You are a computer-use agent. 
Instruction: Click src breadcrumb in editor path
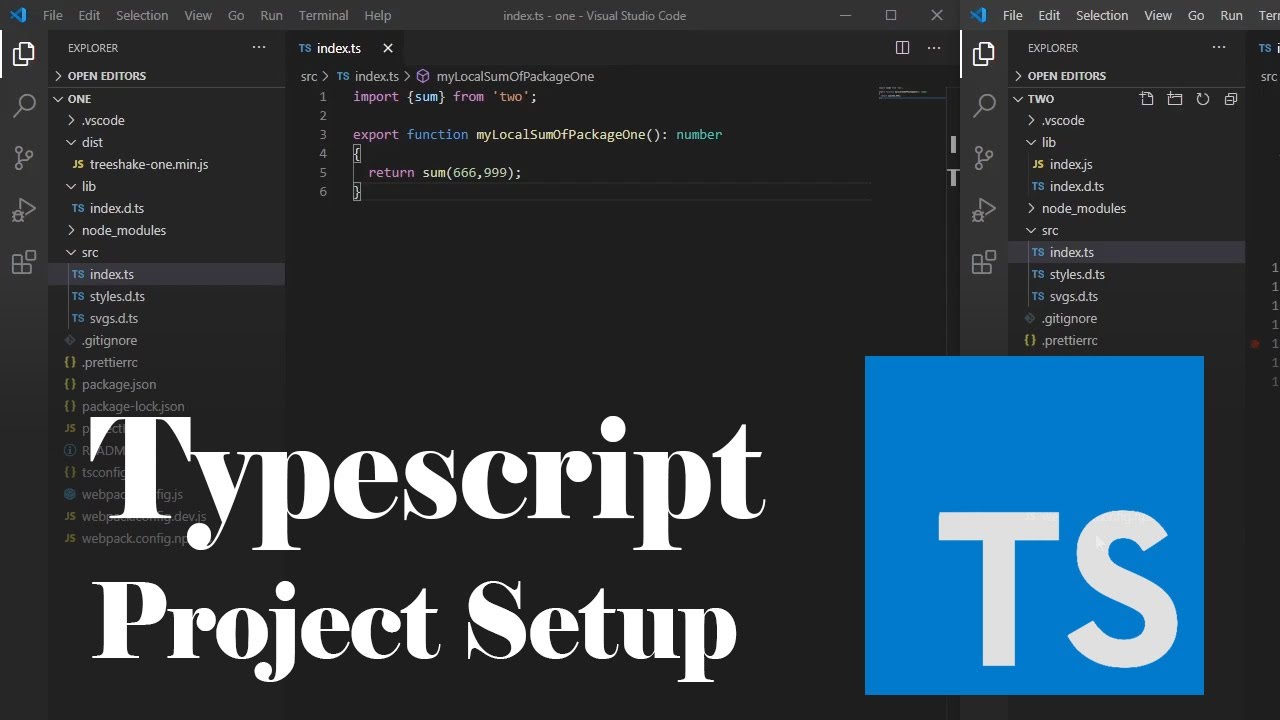click(309, 76)
